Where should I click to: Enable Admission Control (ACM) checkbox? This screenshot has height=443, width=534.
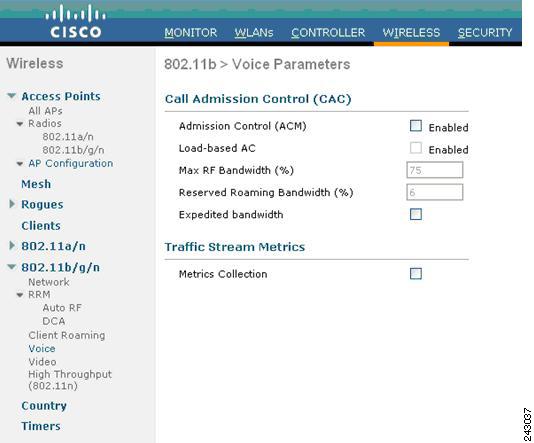[x=415, y=126]
